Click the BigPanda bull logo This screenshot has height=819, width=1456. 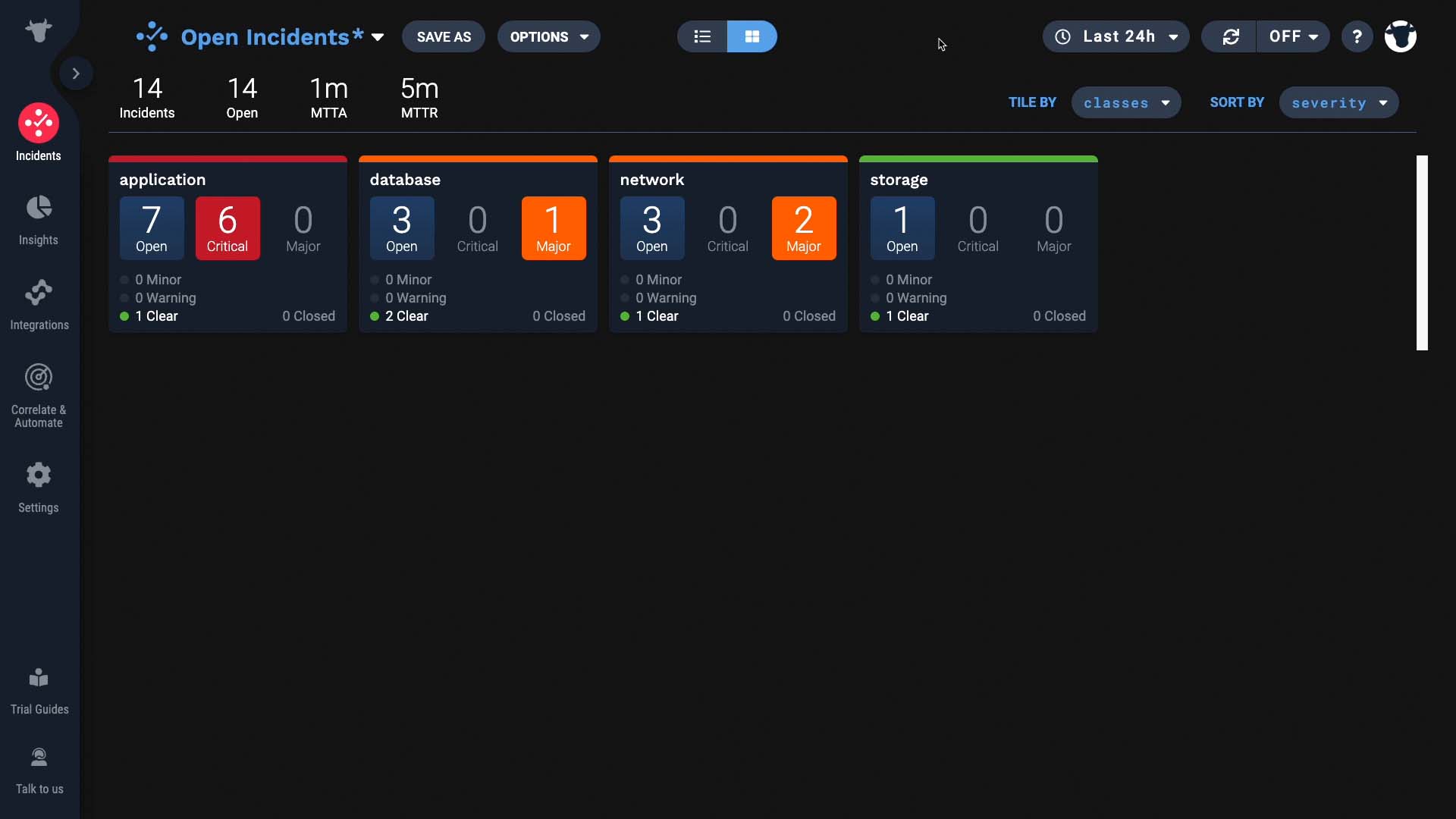click(x=39, y=30)
